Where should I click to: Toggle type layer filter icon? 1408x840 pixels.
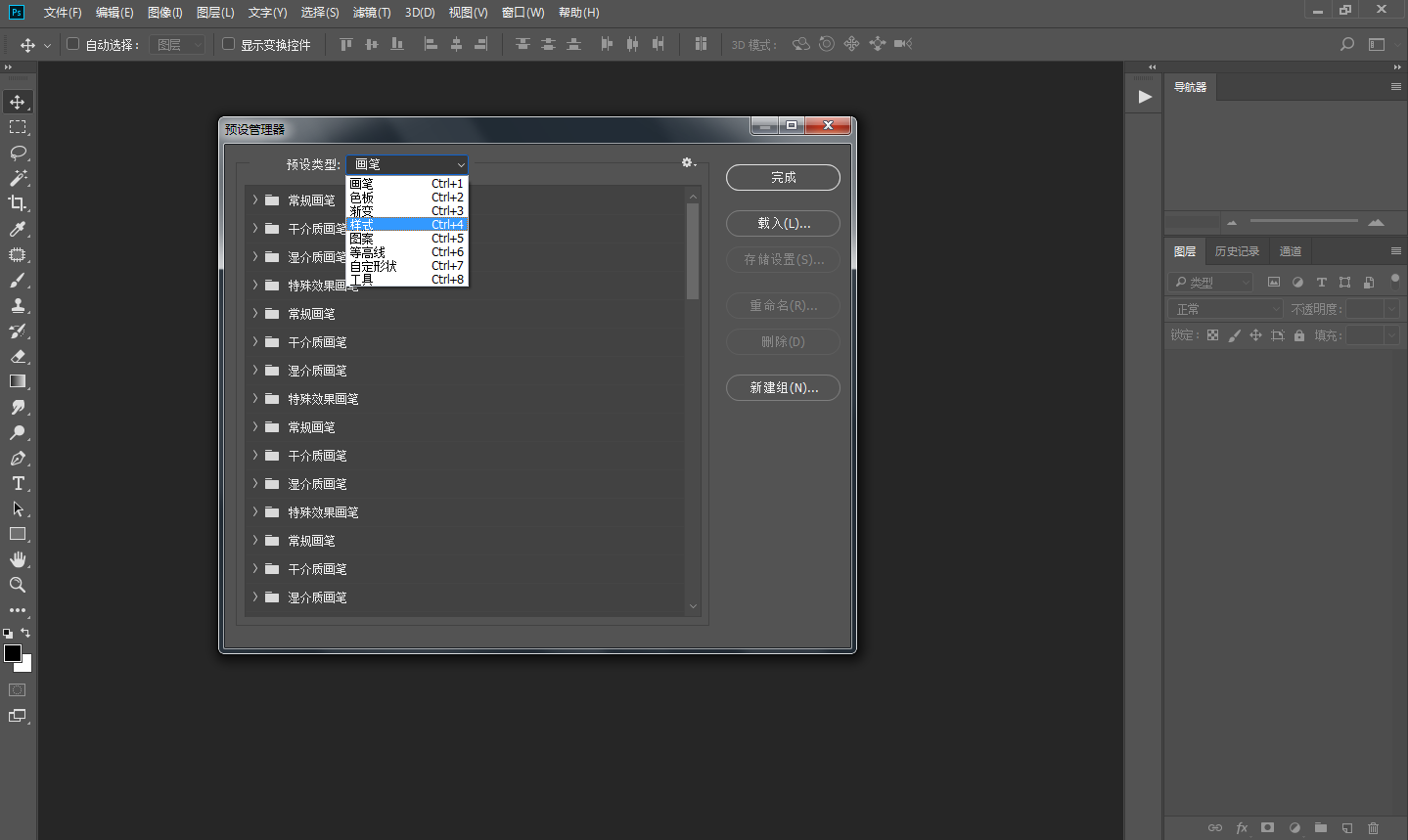(1321, 282)
